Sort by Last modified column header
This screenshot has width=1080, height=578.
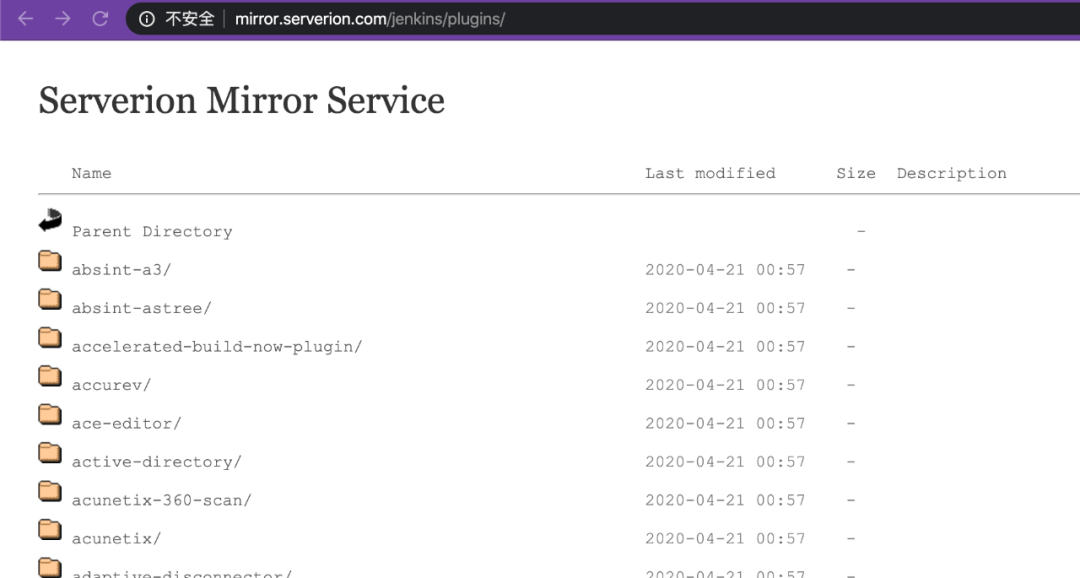[710, 173]
